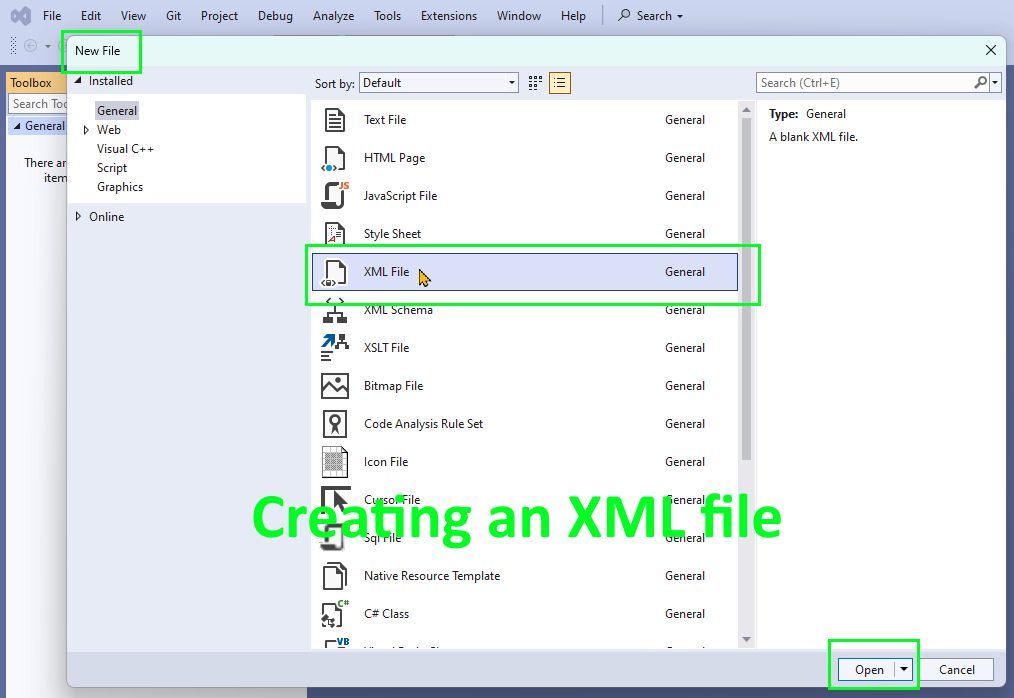Select the Bitmap File template icon
This screenshot has height=698, width=1014.
point(334,386)
